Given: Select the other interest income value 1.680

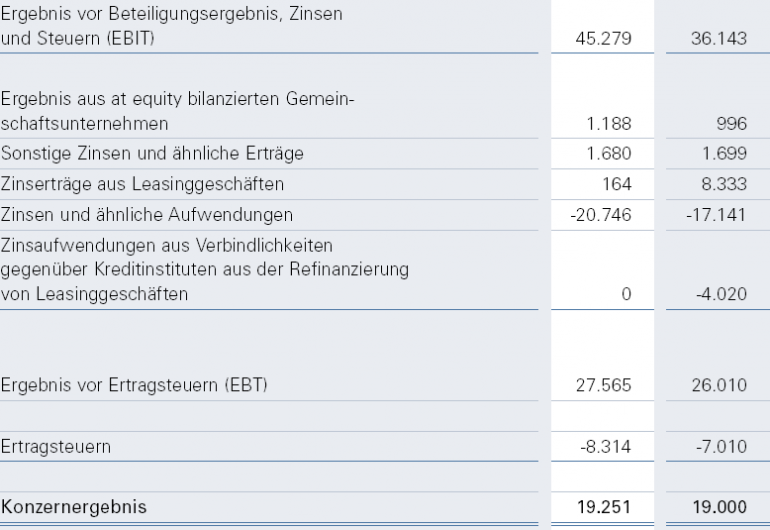Looking at the screenshot, I should click(611, 154).
